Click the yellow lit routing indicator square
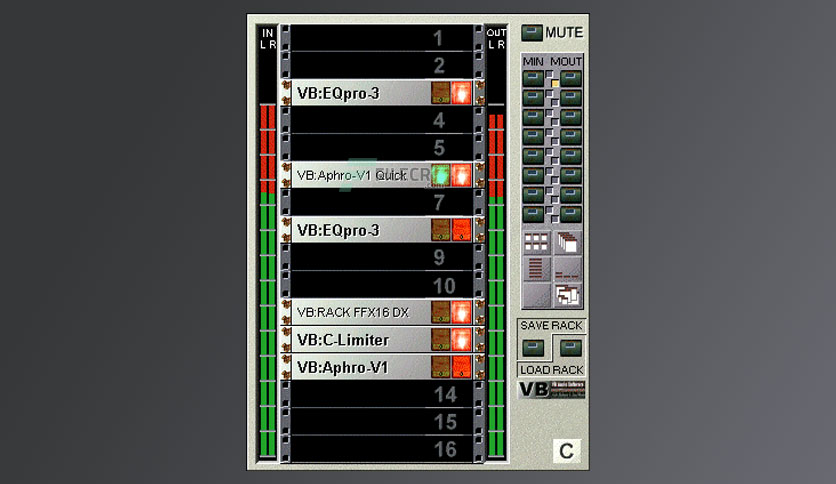The image size is (836, 484). (x=555, y=84)
